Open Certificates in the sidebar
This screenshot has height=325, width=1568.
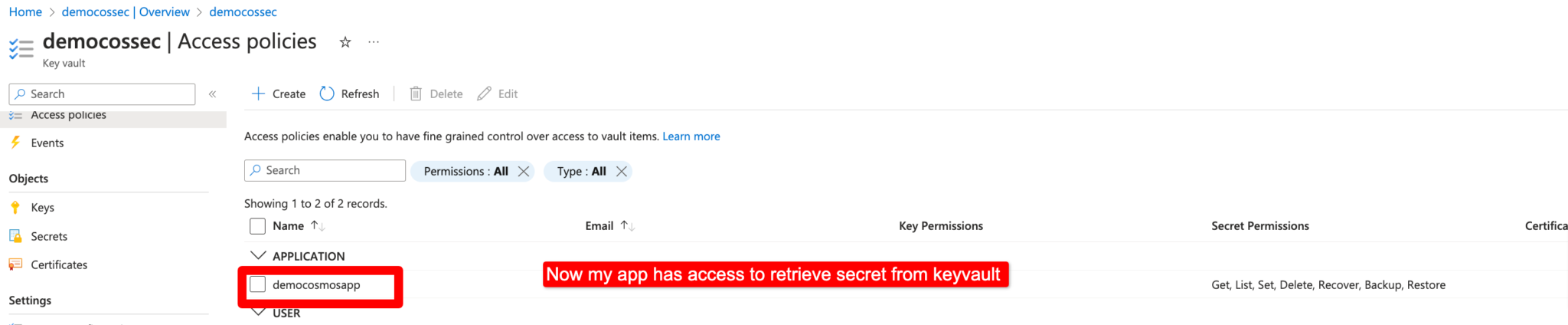click(x=59, y=264)
